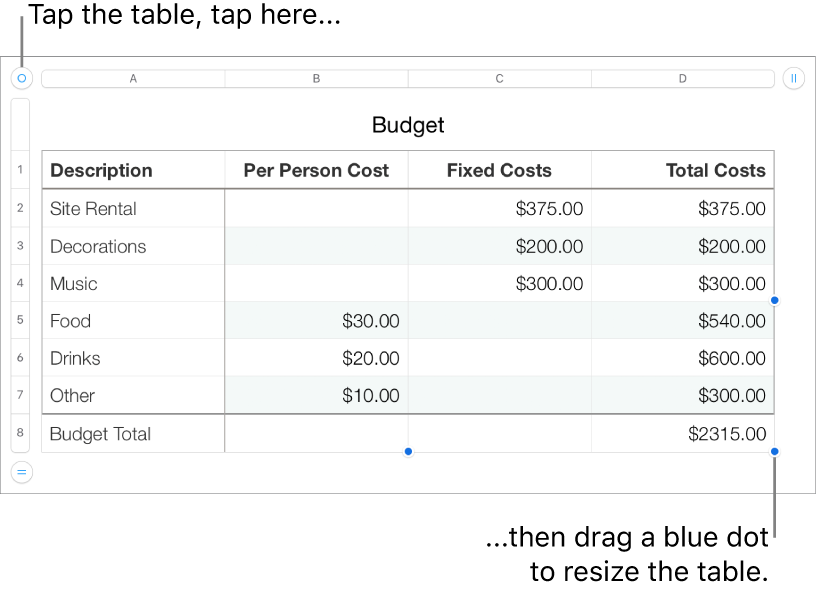Click the blue bottom-right table resize handle

click(776, 453)
